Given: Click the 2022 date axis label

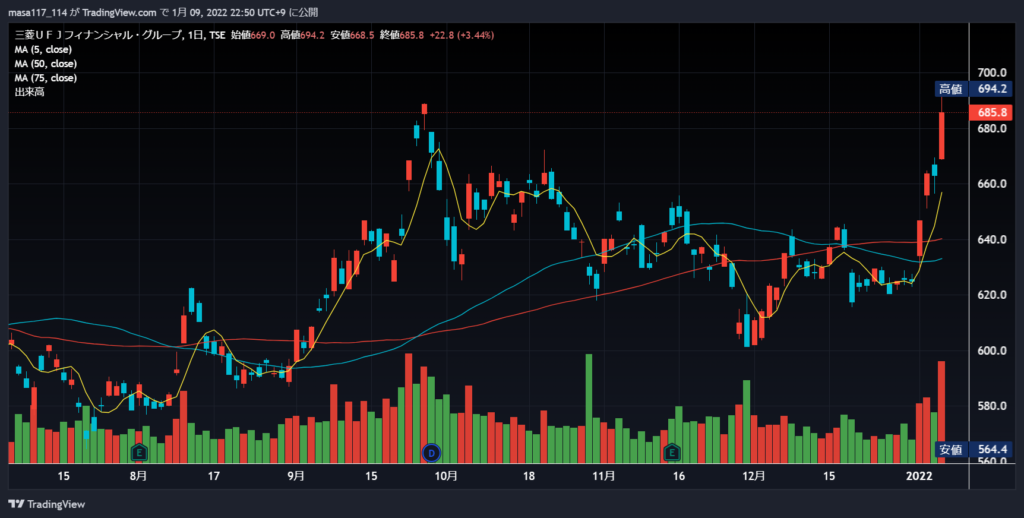Looking at the screenshot, I should point(920,476).
